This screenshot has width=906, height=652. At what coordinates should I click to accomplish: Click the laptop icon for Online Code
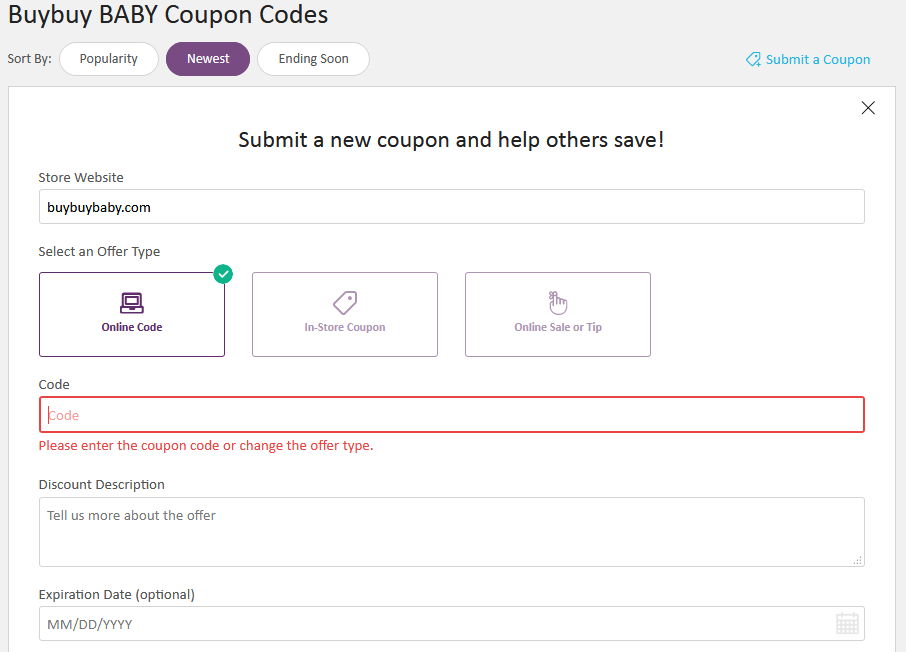click(x=132, y=303)
